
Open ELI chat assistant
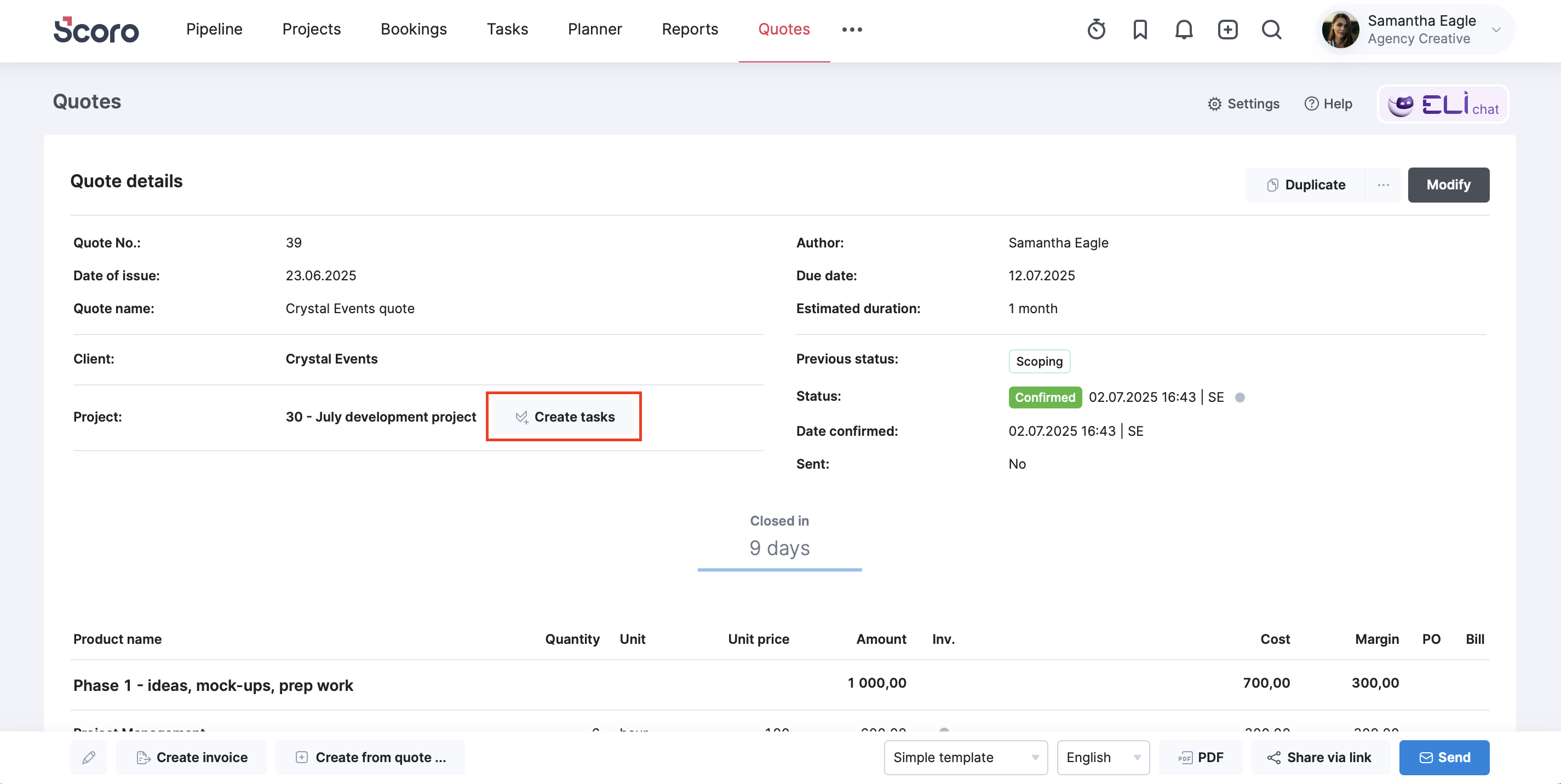point(1443,104)
